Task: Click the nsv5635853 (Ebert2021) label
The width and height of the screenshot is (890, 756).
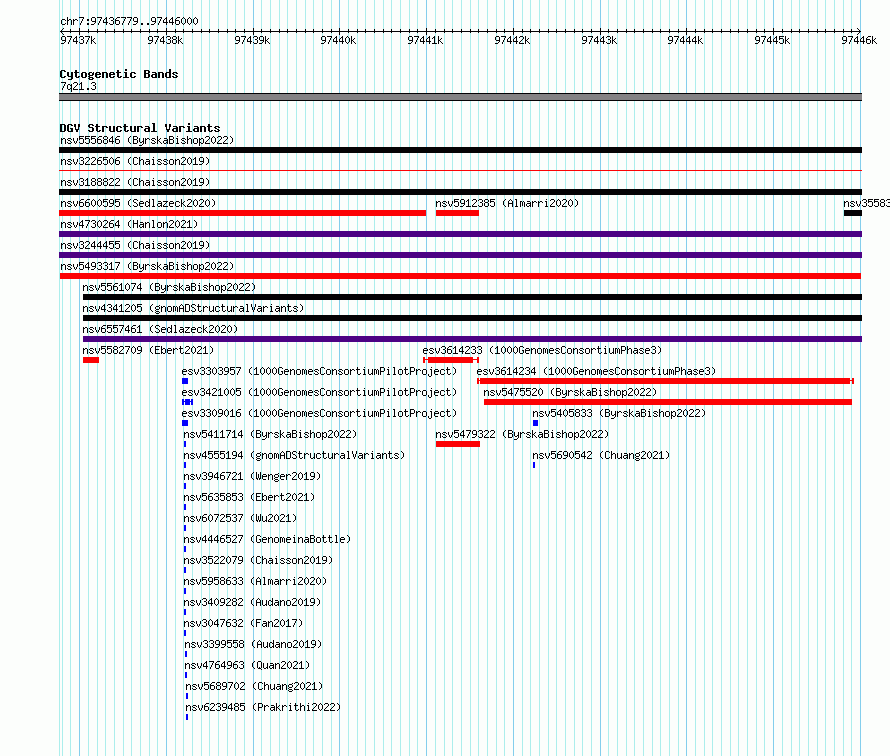Action: 249,497
